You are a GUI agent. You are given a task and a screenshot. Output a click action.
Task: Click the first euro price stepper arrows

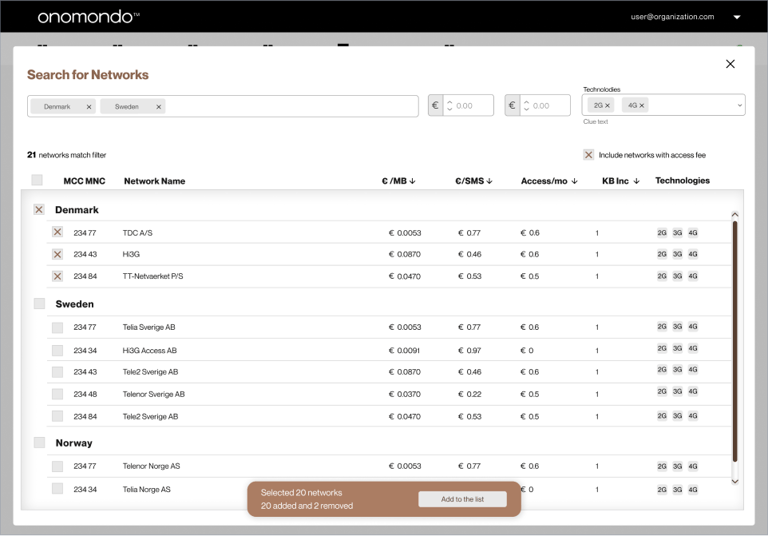point(450,105)
